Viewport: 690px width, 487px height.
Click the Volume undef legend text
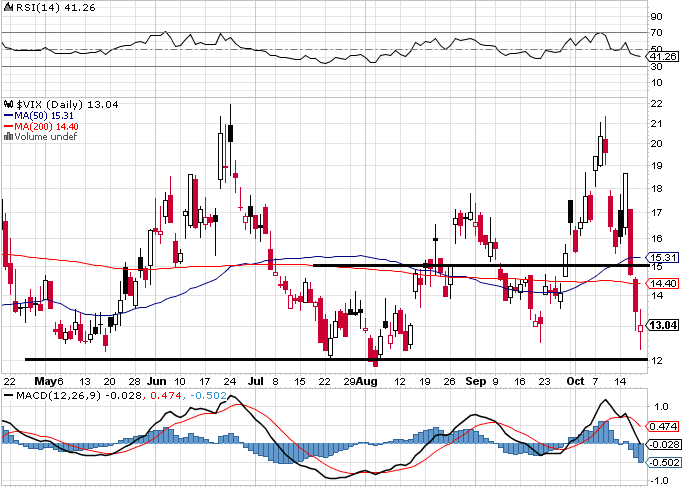[46, 137]
